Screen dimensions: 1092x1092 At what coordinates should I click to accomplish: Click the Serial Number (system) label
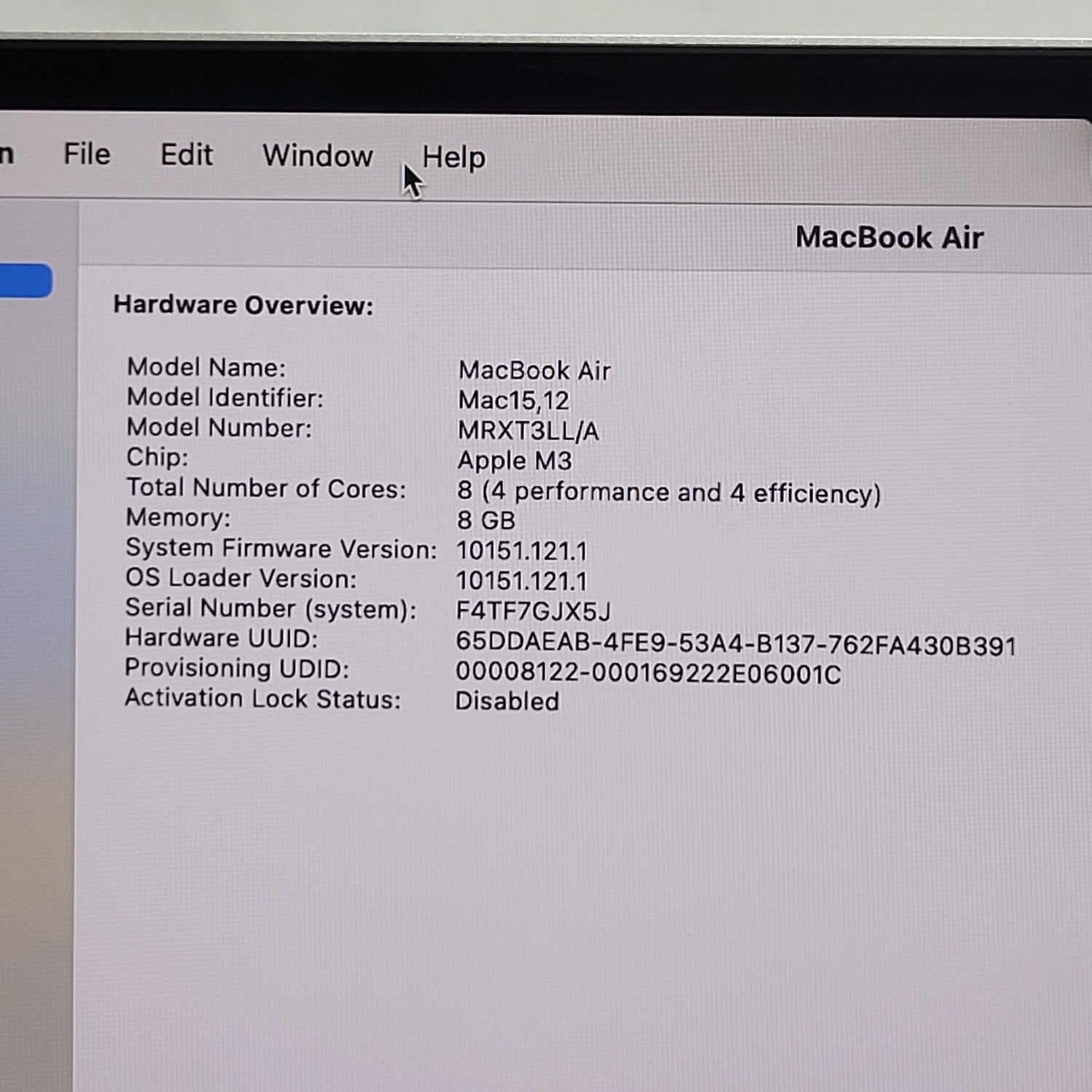click(270, 609)
